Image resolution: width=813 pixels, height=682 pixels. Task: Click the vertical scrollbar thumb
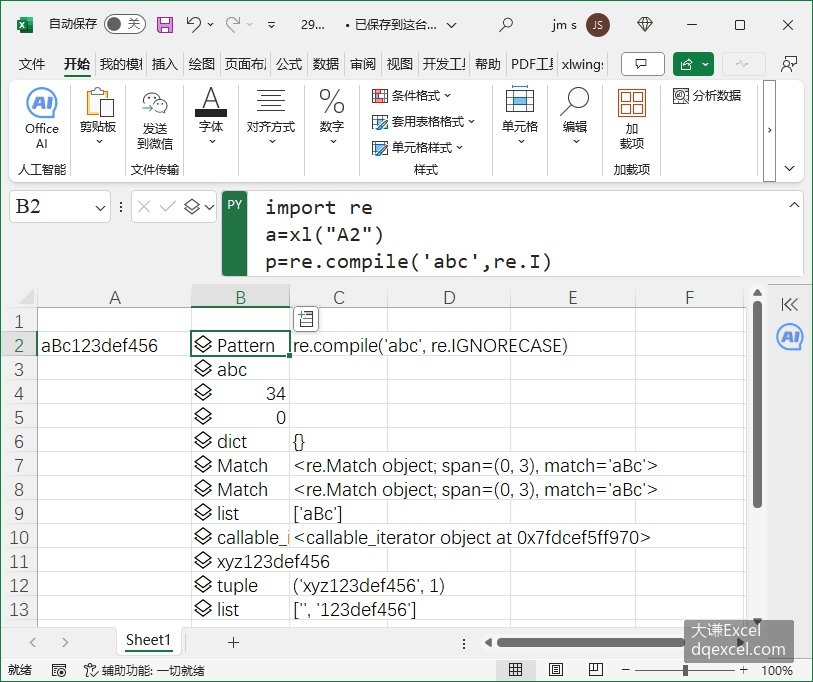pos(758,403)
